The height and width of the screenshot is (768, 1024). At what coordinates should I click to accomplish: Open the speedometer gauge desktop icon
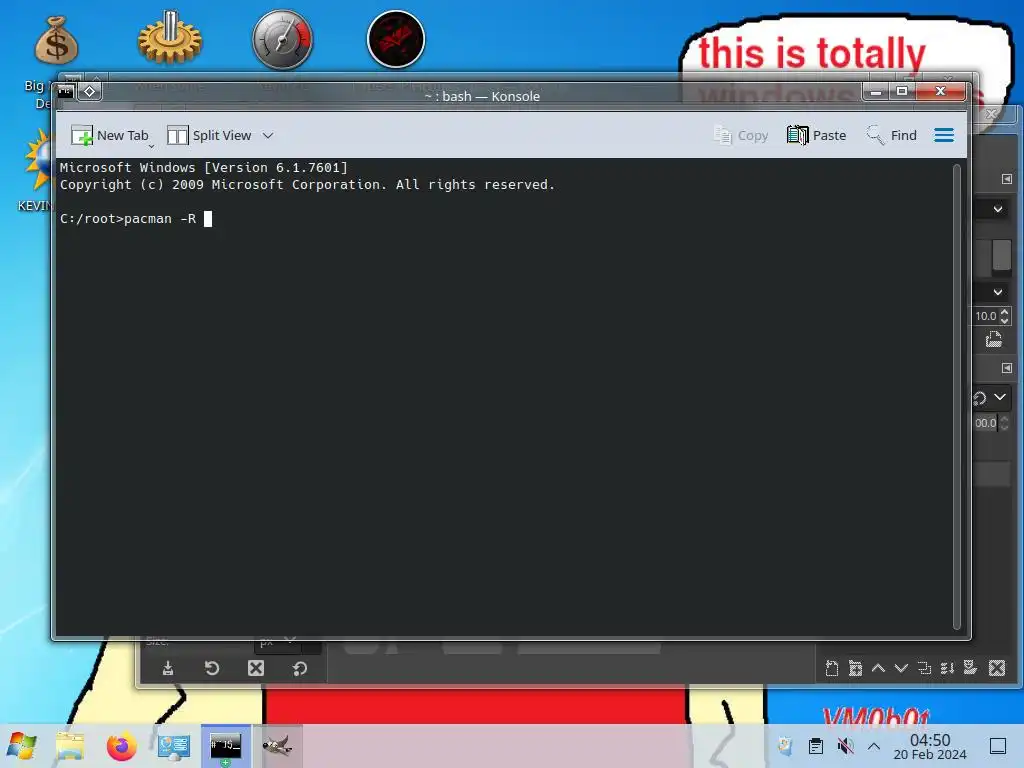coord(282,39)
